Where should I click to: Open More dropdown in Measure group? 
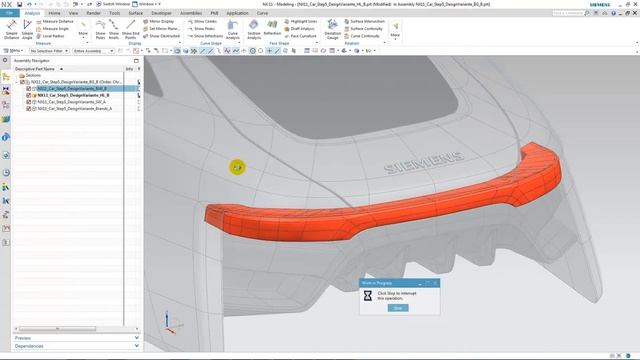[x=83, y=30]
